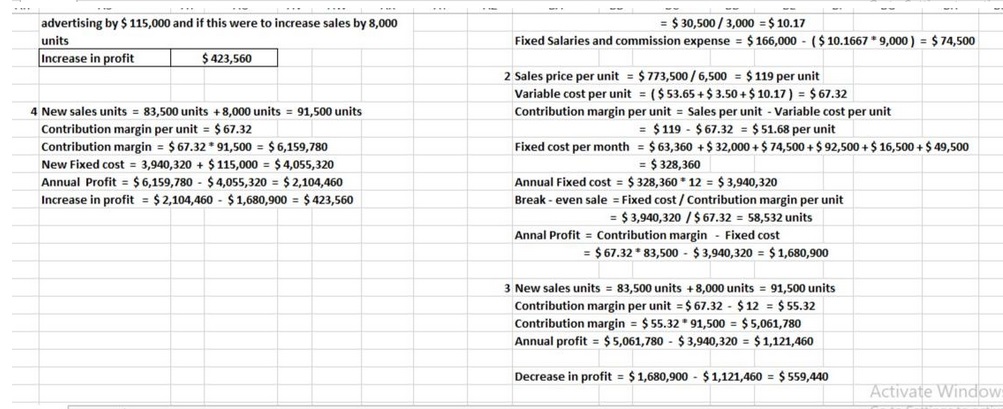Screen dimensions: 1003x409
Task: Click the bordered cell showing $ 423,560
Action: 227,59
